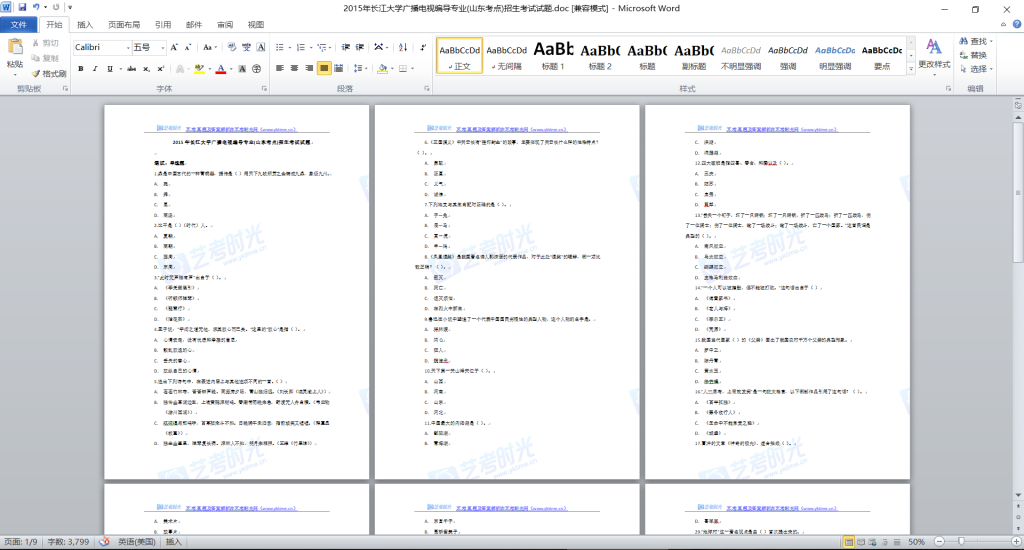This screenshot has width=1024, height=550.
Task: Open the font size 五号 dropdown
Action: [x=160, y=47]
